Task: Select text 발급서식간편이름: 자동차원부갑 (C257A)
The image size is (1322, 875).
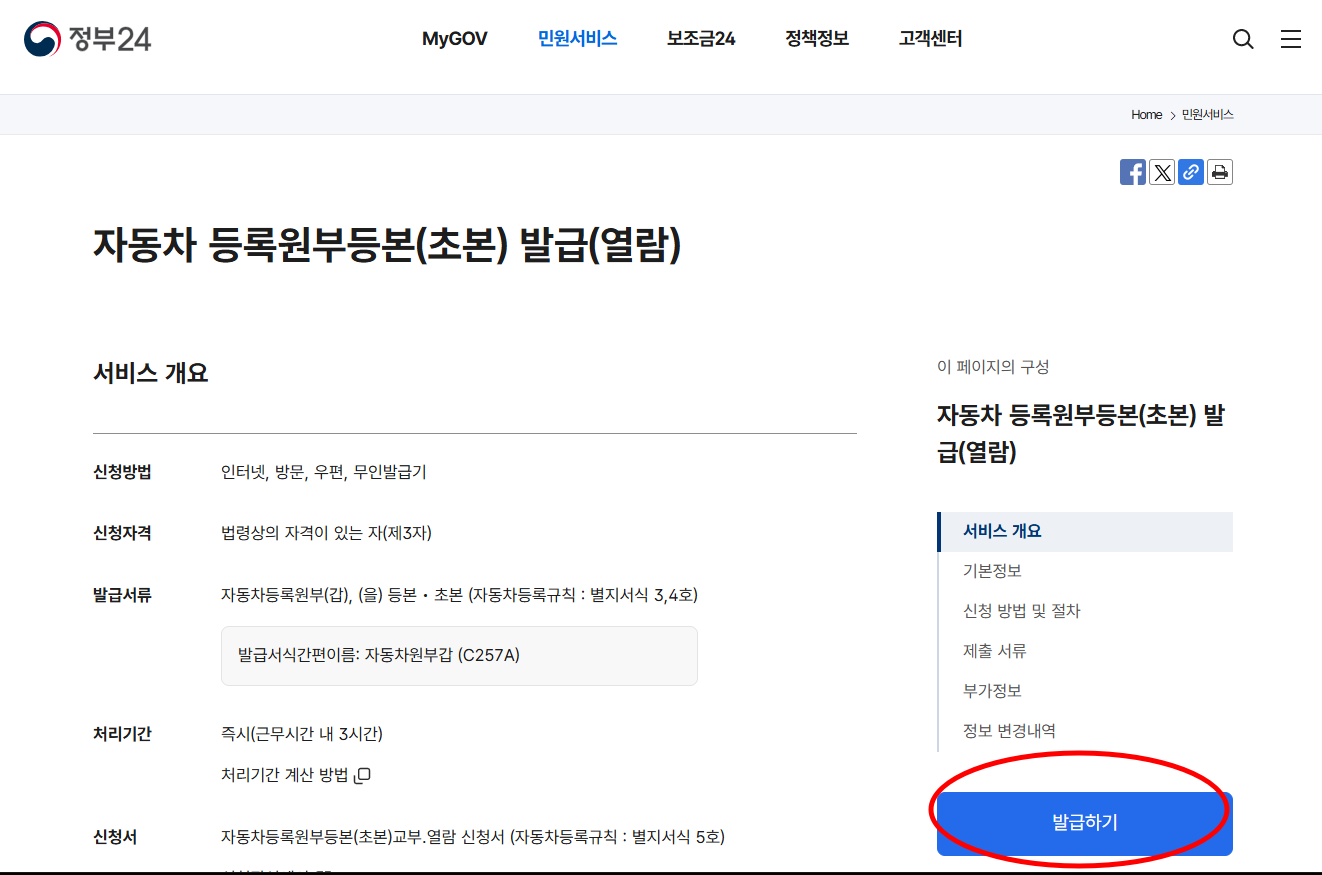Action: click(379, 656)
